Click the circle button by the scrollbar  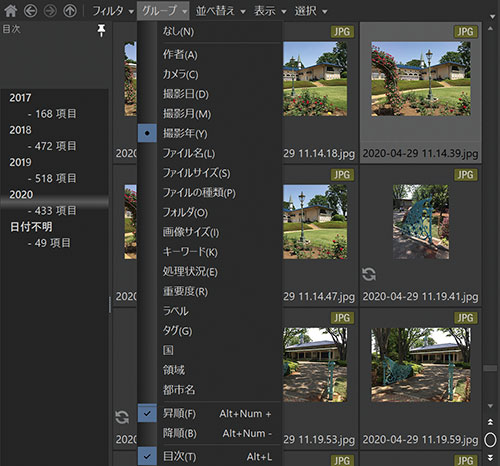[x=490, y=440]
